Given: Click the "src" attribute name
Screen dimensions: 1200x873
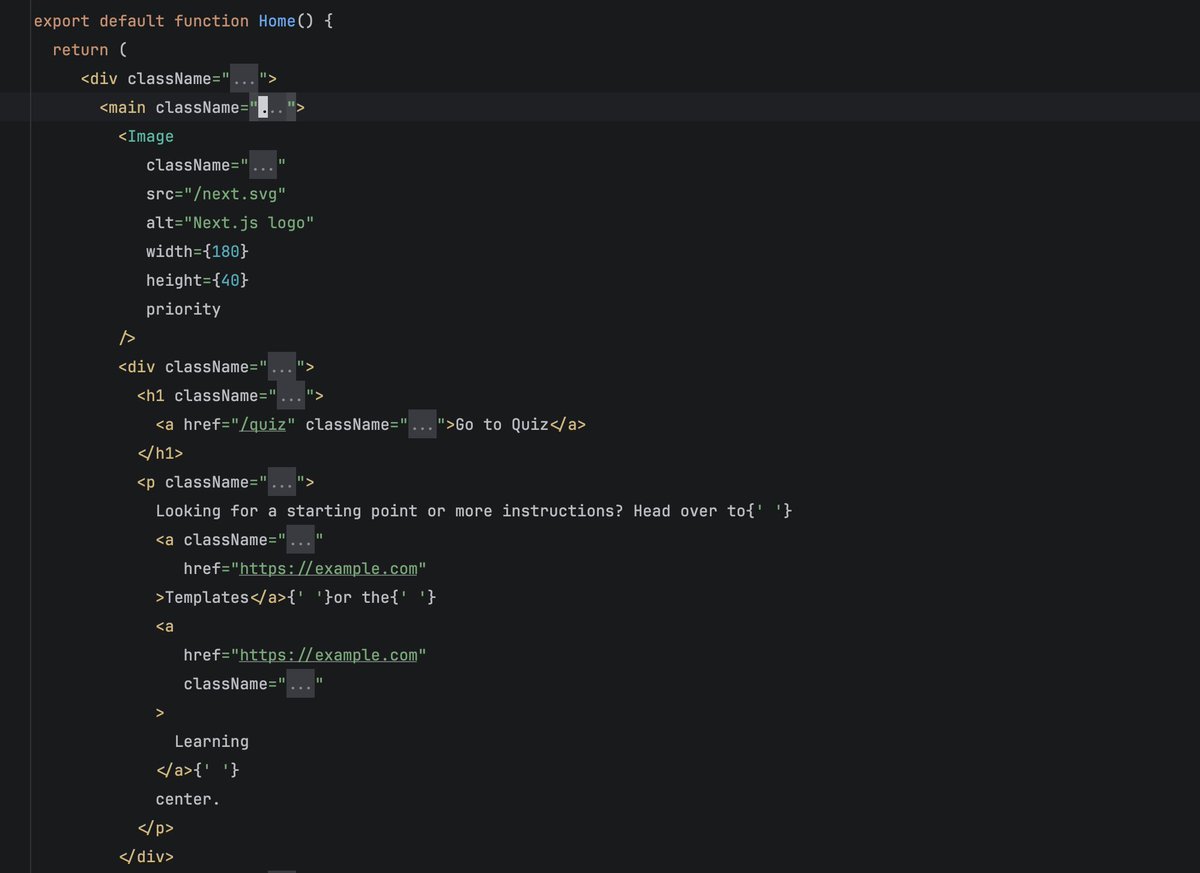Looking at the screenshot, I should 160,194.
